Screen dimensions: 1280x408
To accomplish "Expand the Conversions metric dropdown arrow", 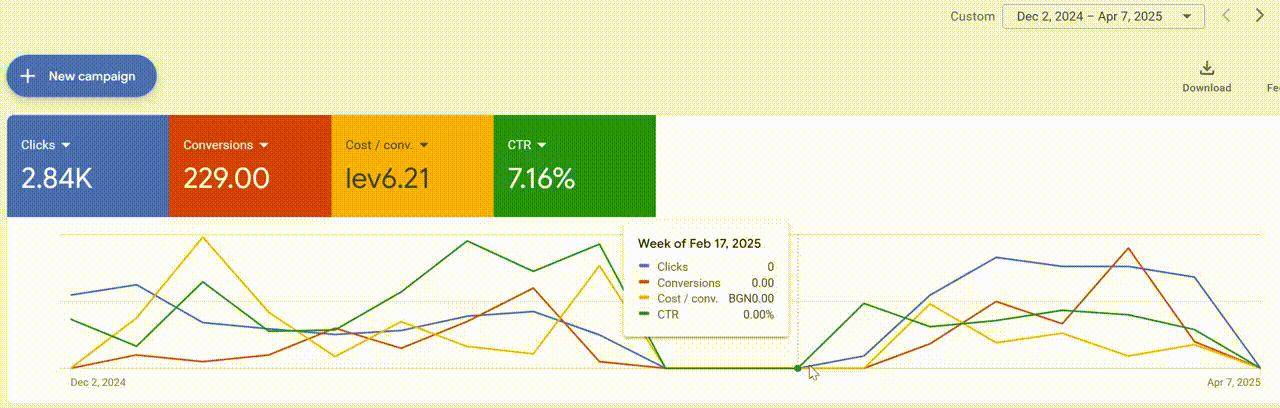I will click(264, 146).
